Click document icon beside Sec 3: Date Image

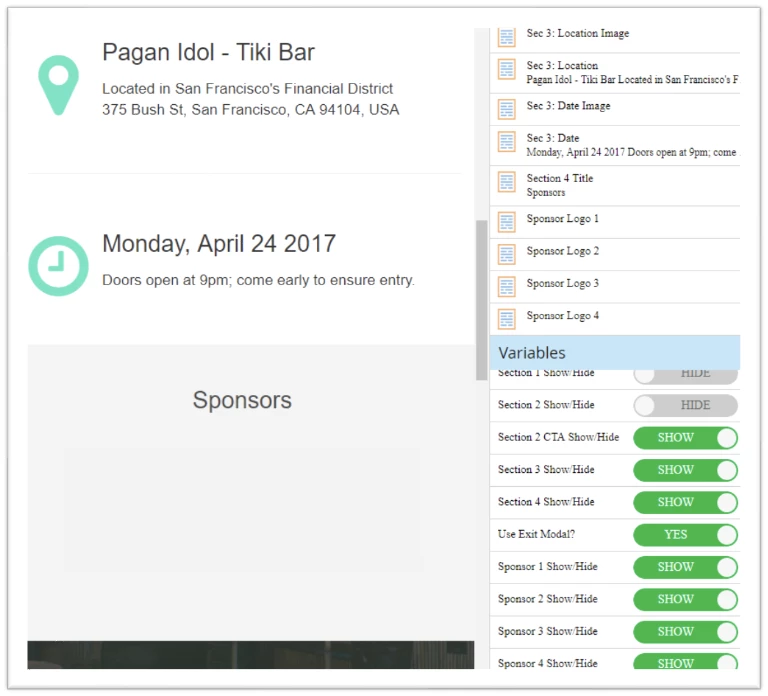(x=506, y=109)
